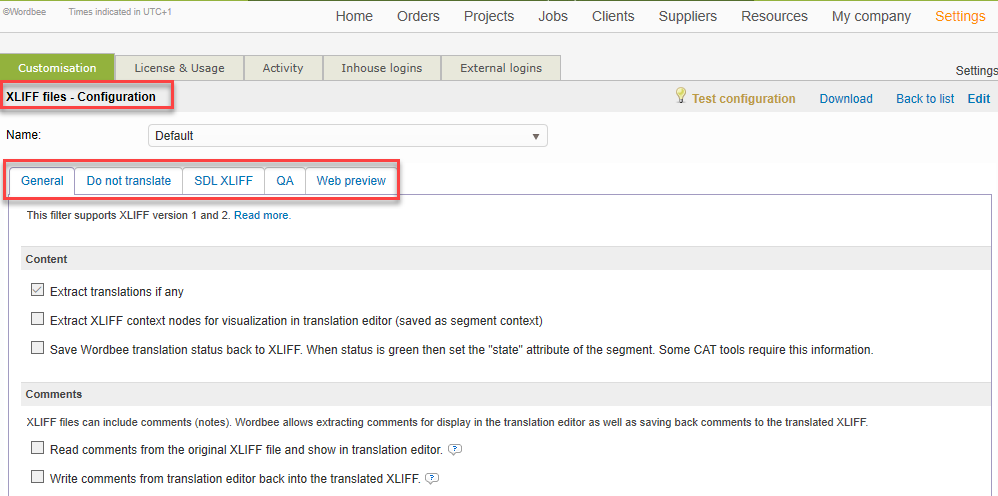998x496 pixels.
Task: Enable Save Wordbee translation status checkbox
Action: (x=38, y=349)
